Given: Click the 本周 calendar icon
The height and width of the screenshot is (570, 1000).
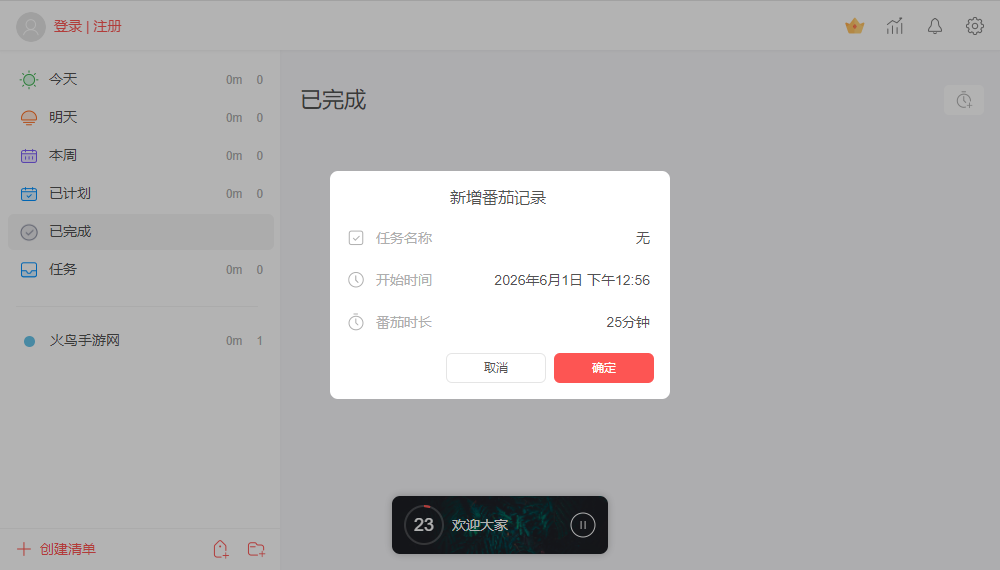Looking at the screenshot, I should 29,156.
